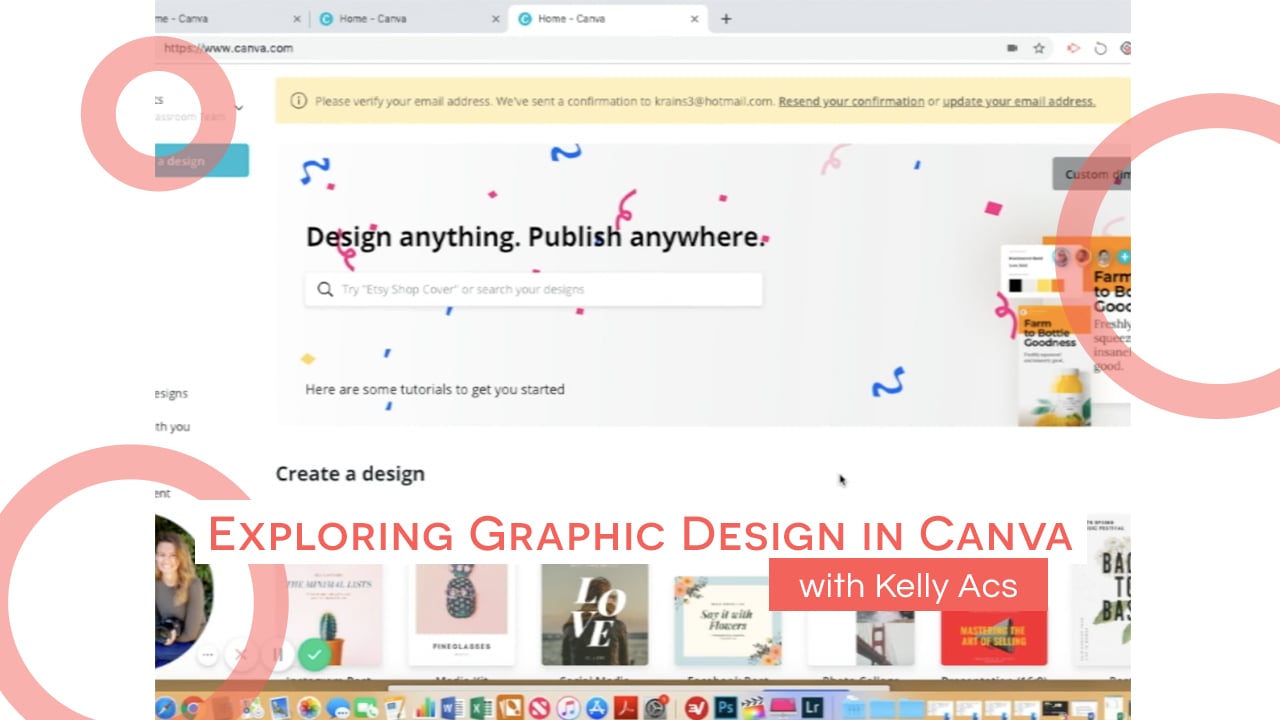Close the active Home - Canva tab
1280x720 pixels.
click(695, 18)
